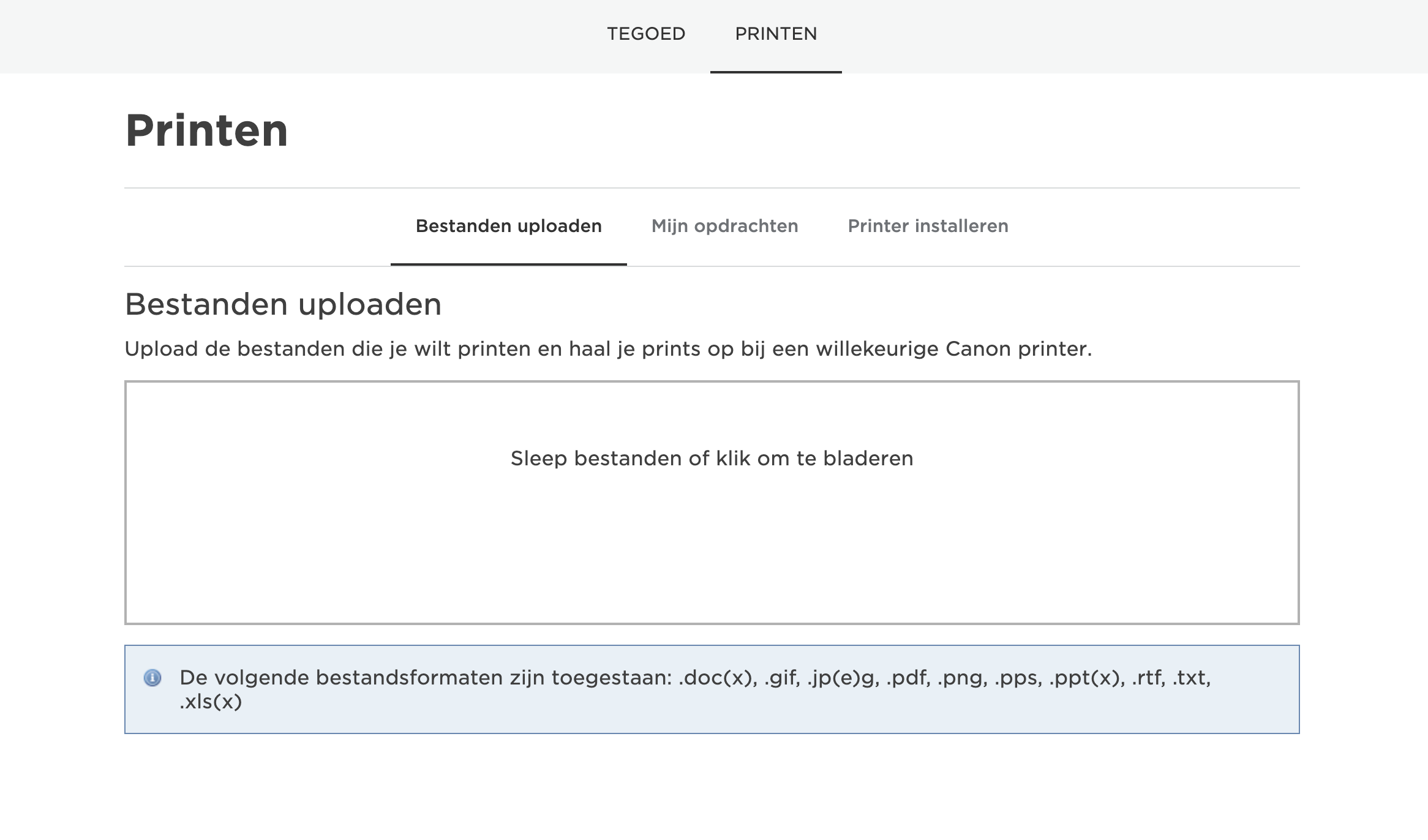Image resolution: width=1428 pixels, height=840 pixels.
Task: Click the underline indicator below PRINTEN
Action: pyautogui.click(x=776, y=73)
